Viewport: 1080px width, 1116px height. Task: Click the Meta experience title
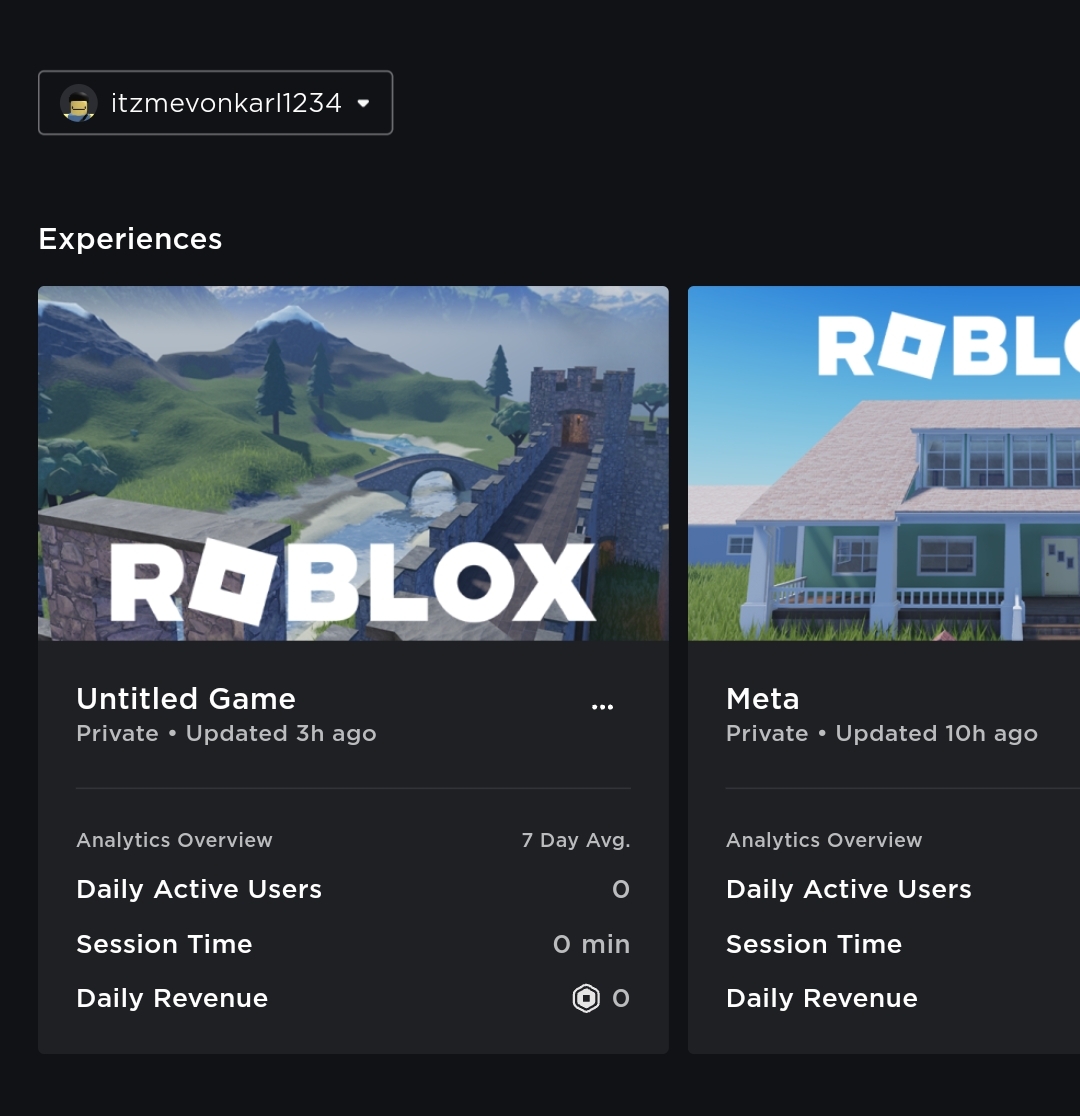[762, 699]
